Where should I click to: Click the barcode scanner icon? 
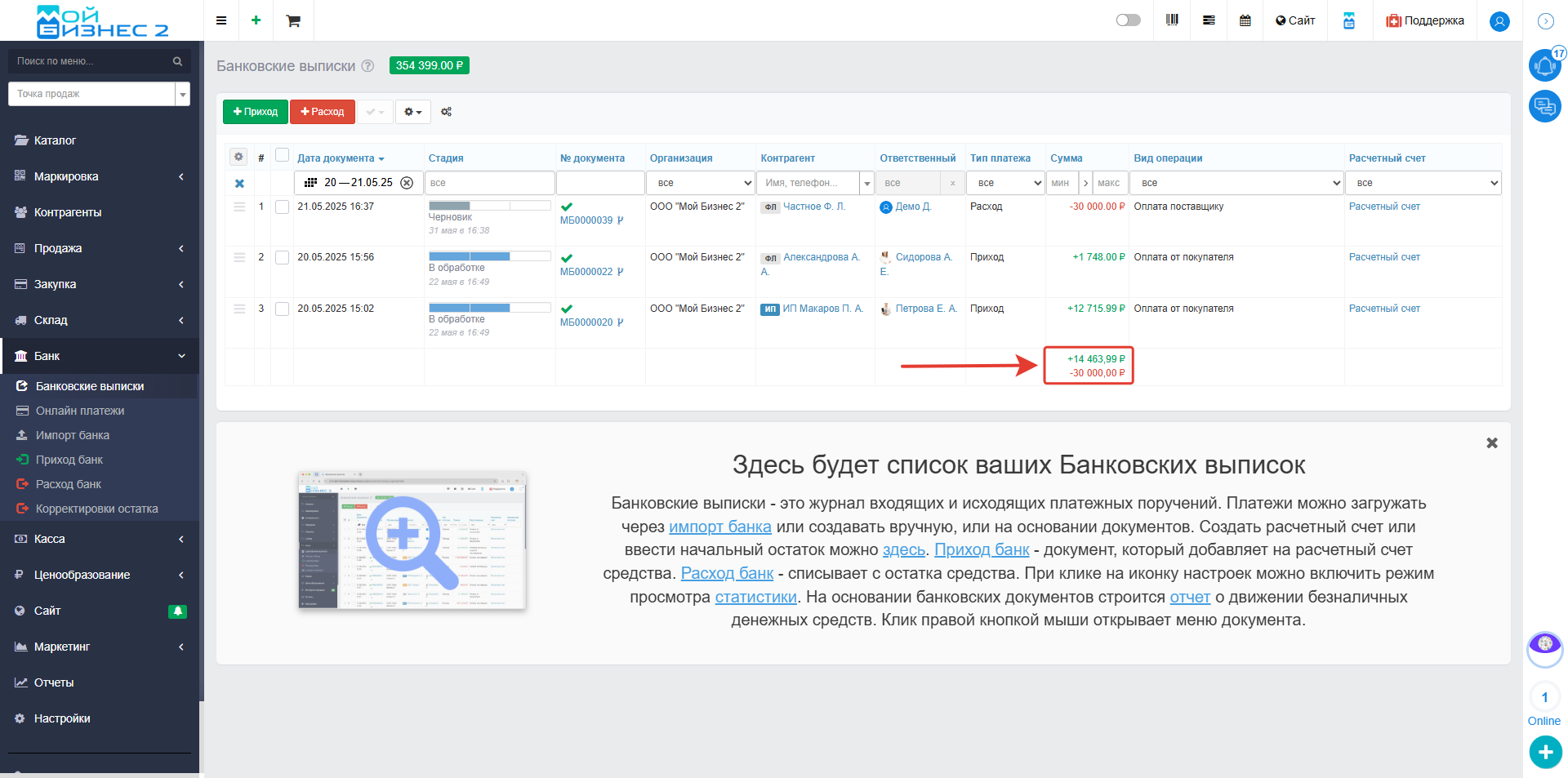1172,20
